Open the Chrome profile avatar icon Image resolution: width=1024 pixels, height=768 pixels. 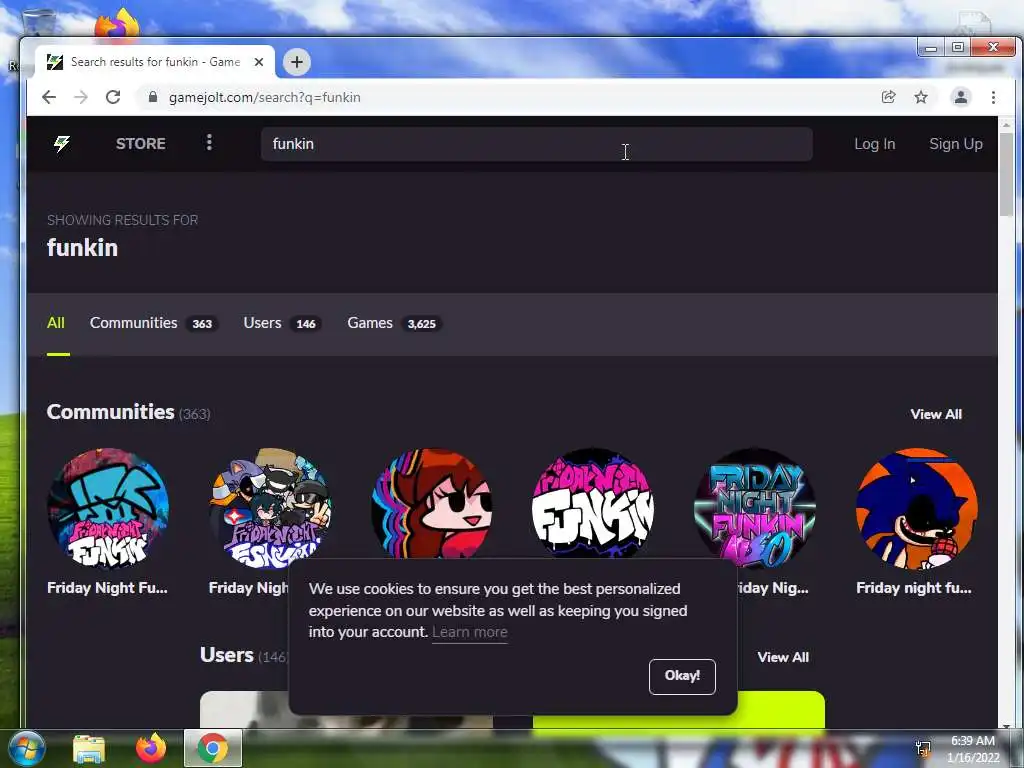(961, 97)
